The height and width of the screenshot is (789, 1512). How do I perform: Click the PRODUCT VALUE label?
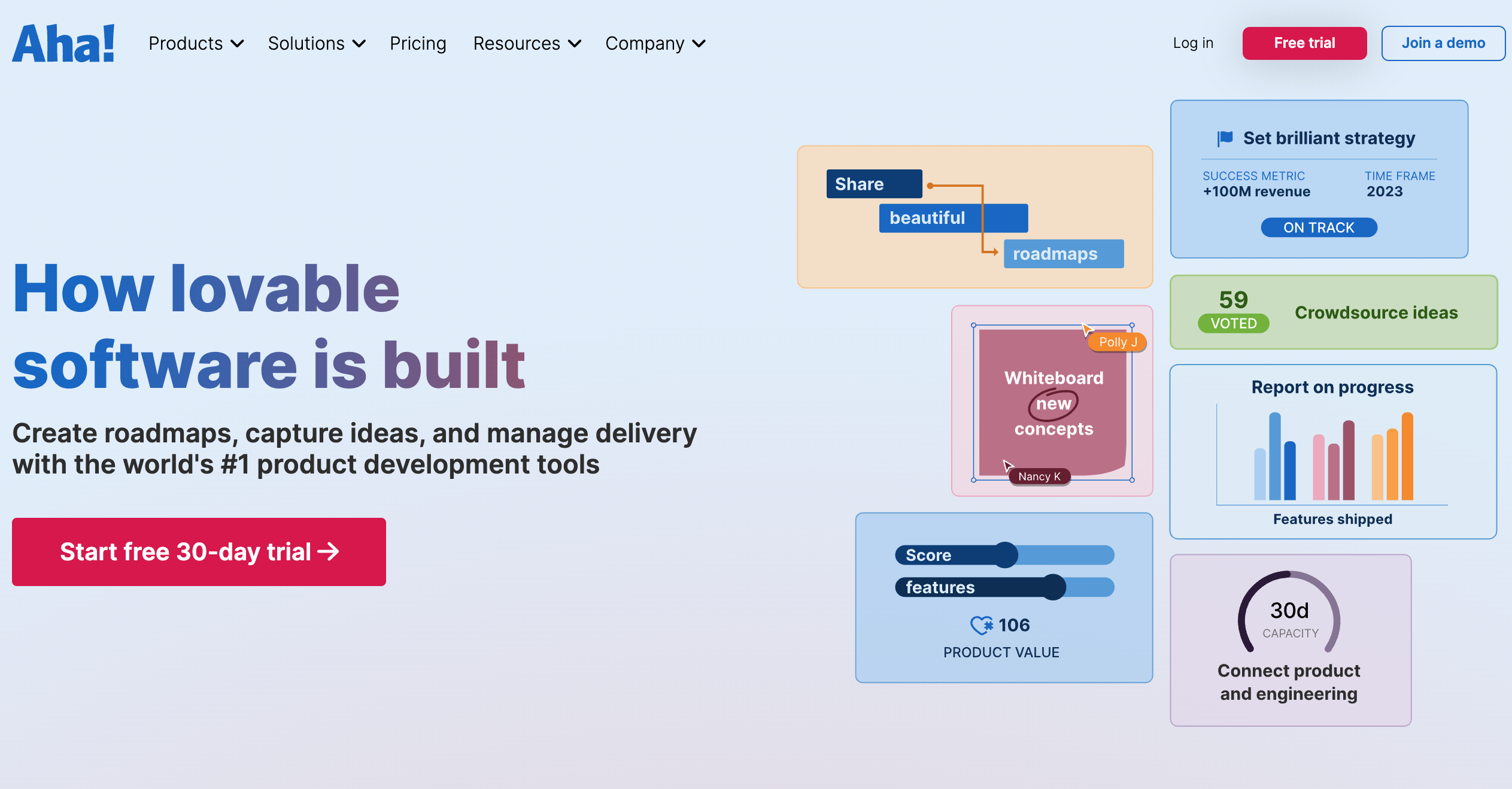1001,653
